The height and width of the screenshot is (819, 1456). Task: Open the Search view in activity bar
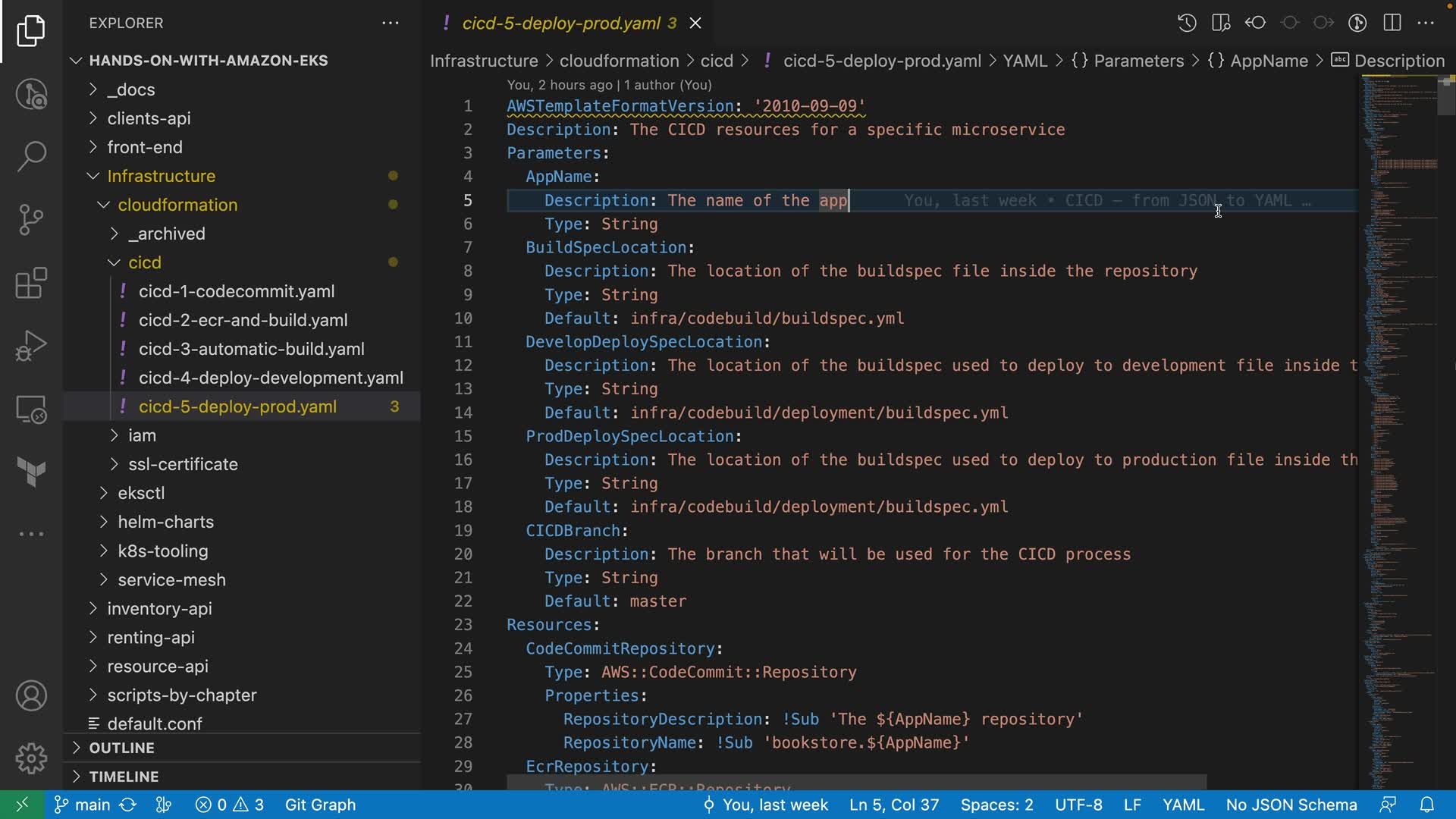coord(31,156)
